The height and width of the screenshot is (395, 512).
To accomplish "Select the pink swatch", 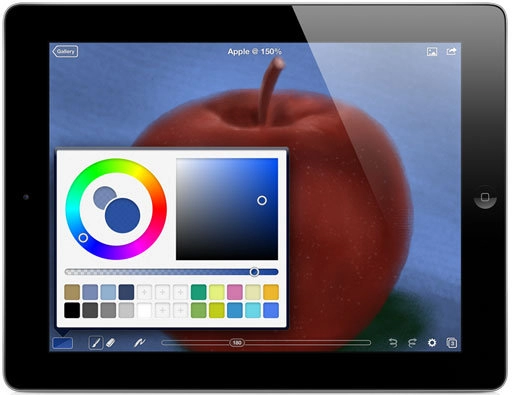I will 235,292.
